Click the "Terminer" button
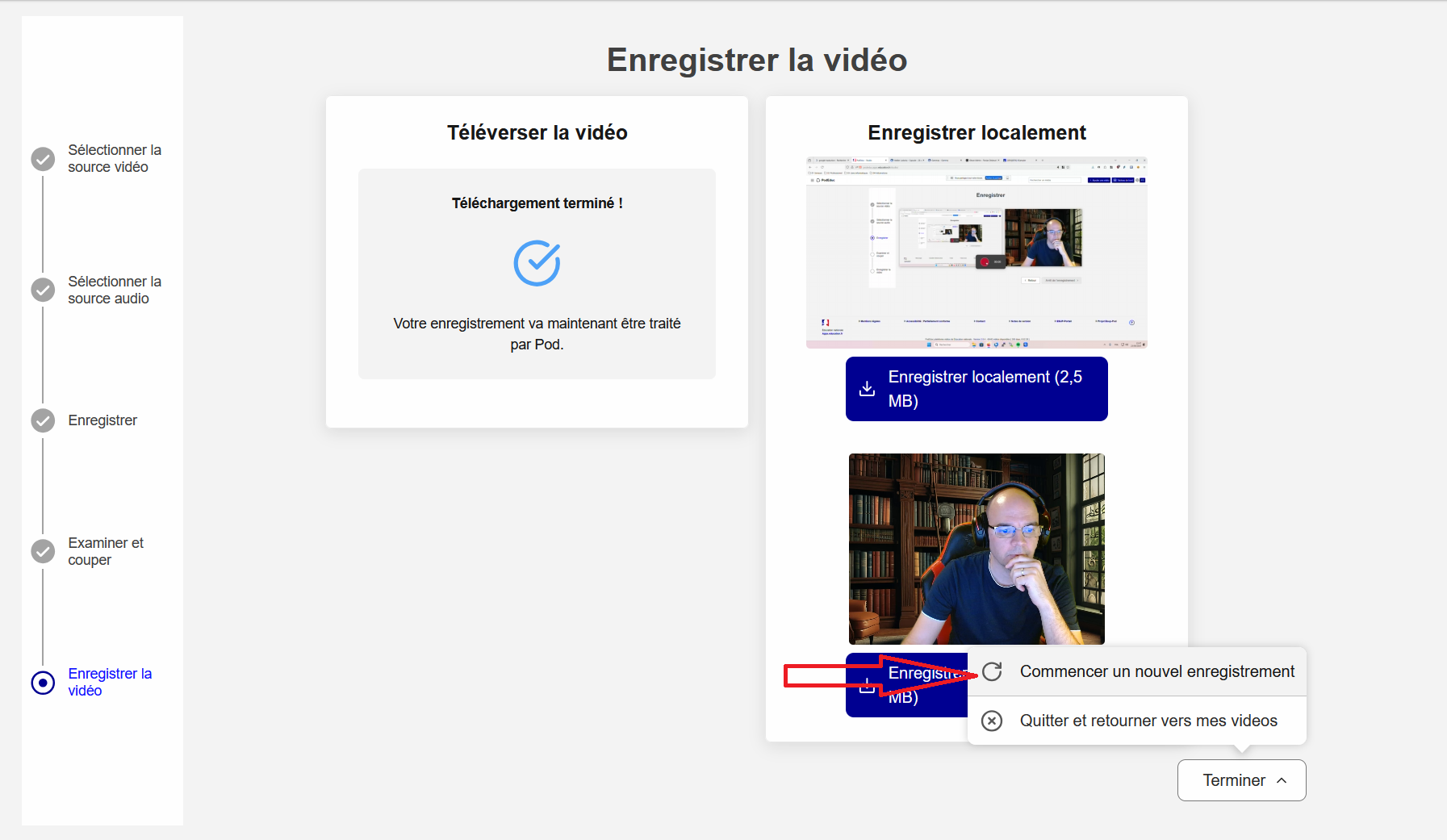This screenshot has width=1447, height=840. point(1233,780)
